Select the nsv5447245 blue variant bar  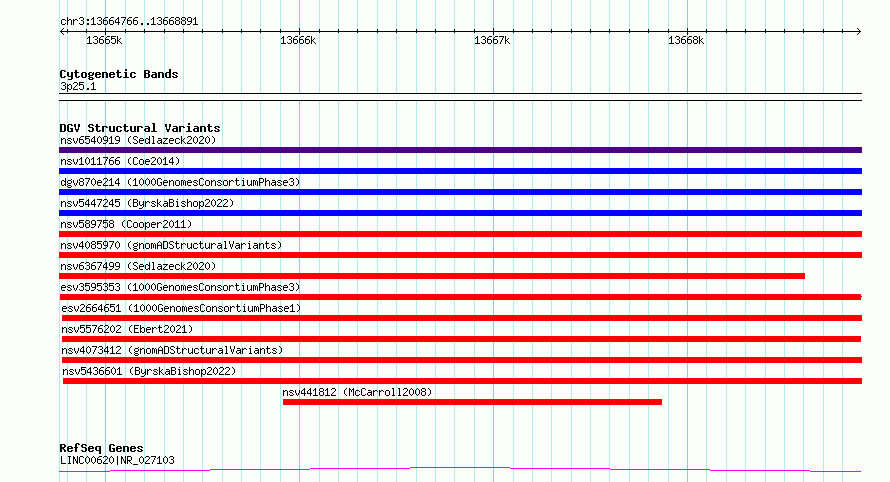[460, 213]
